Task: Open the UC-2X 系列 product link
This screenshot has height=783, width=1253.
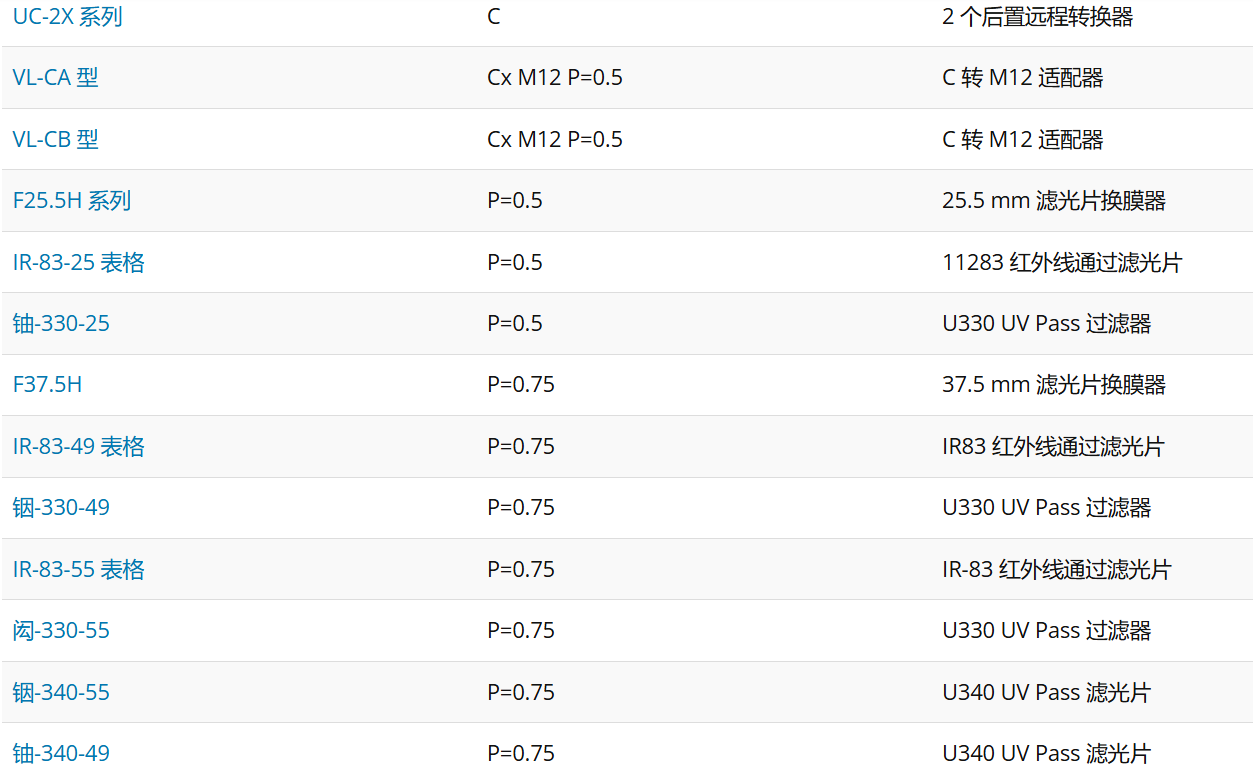Action: (67, 16)
